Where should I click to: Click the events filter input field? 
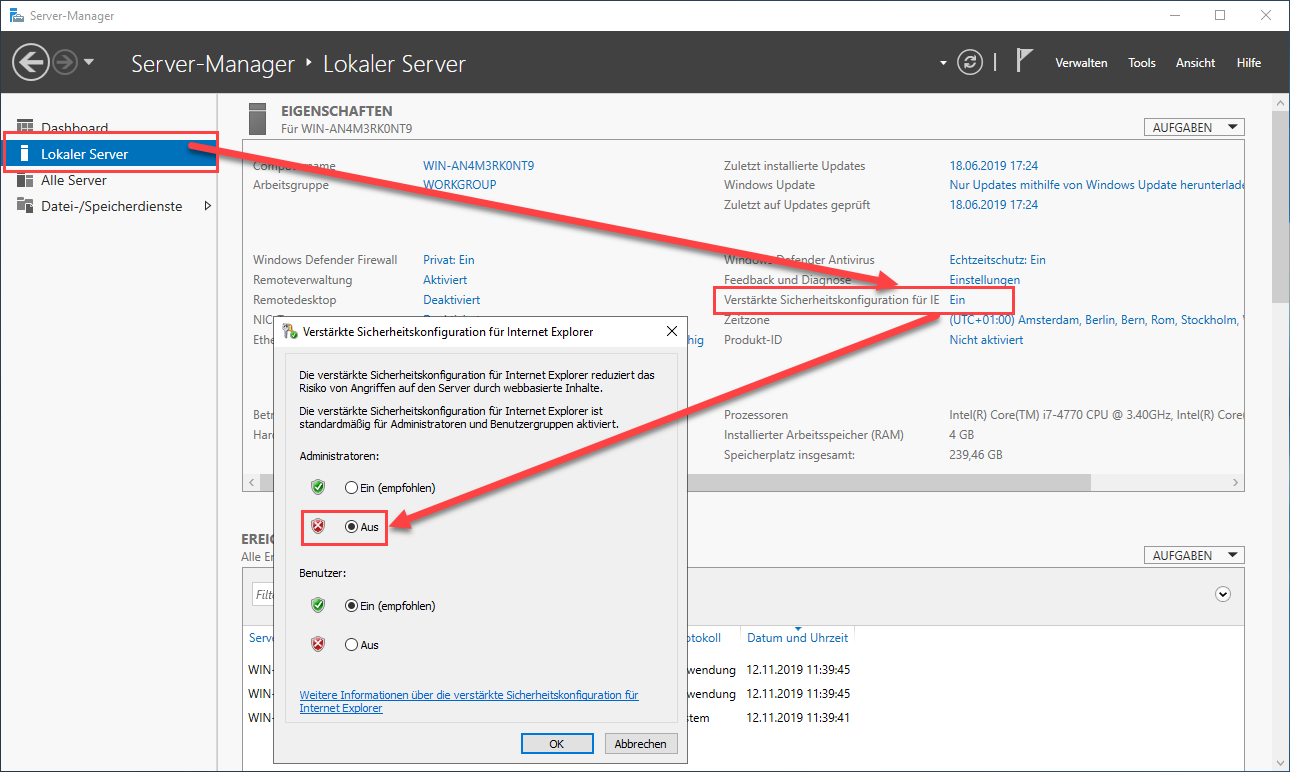263,594
